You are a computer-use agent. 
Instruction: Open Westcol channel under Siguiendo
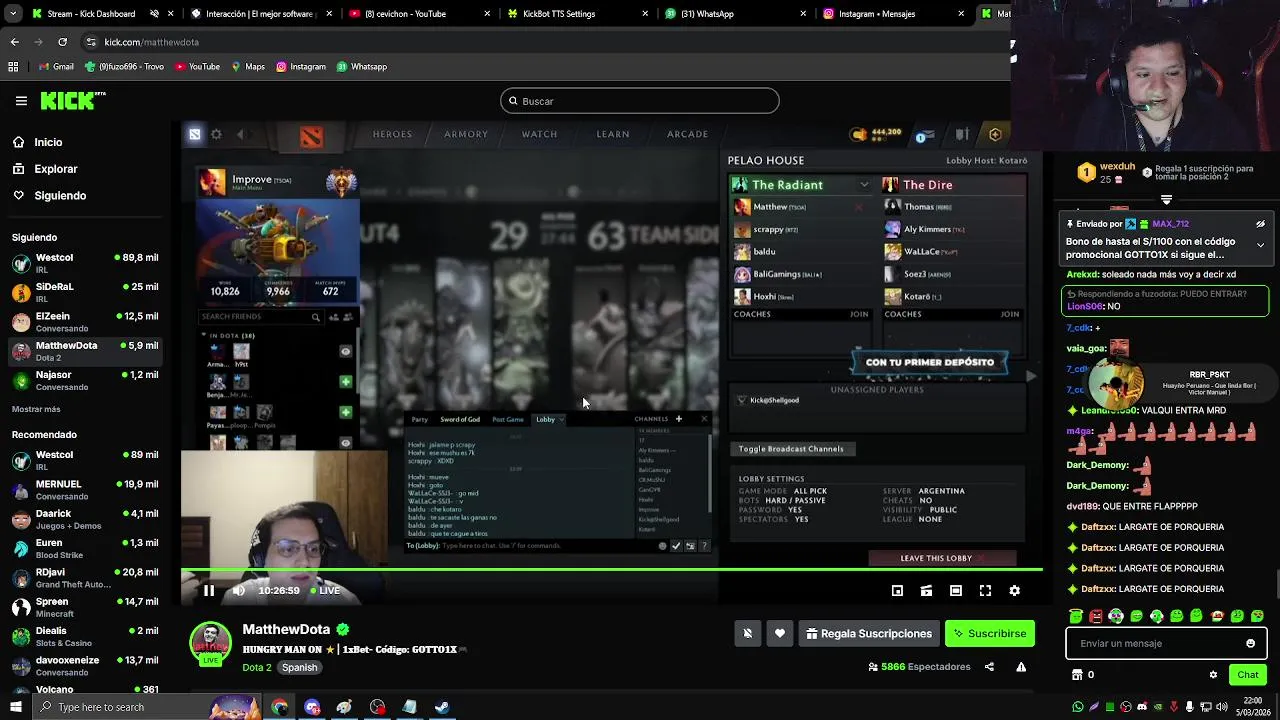(85, 263)
